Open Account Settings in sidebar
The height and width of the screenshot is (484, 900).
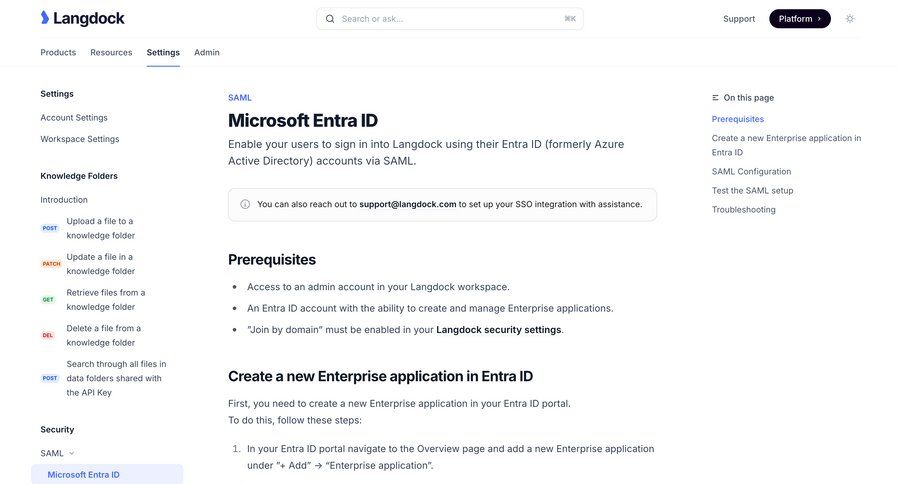click(x=74, y=118)
